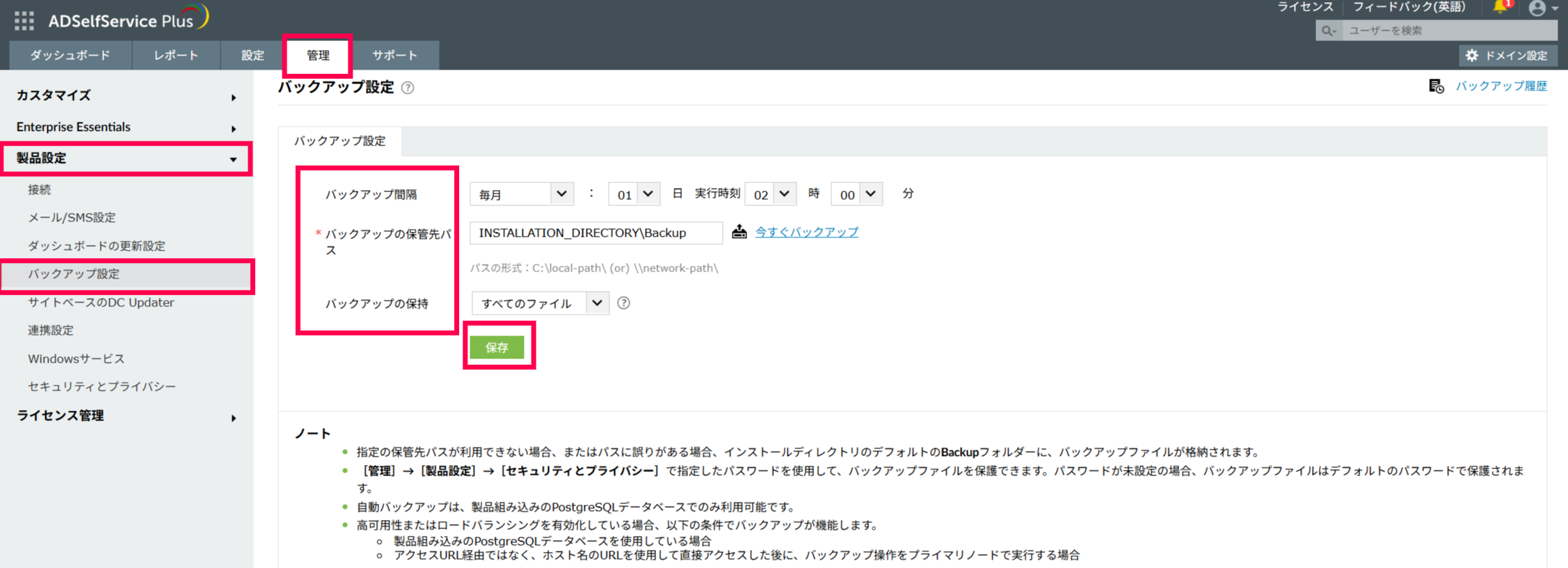Click the help icon beside バックアップの保持
The height and width of the screenshot is (568, 1568).
pyautogui.click(x=623, y=303)
